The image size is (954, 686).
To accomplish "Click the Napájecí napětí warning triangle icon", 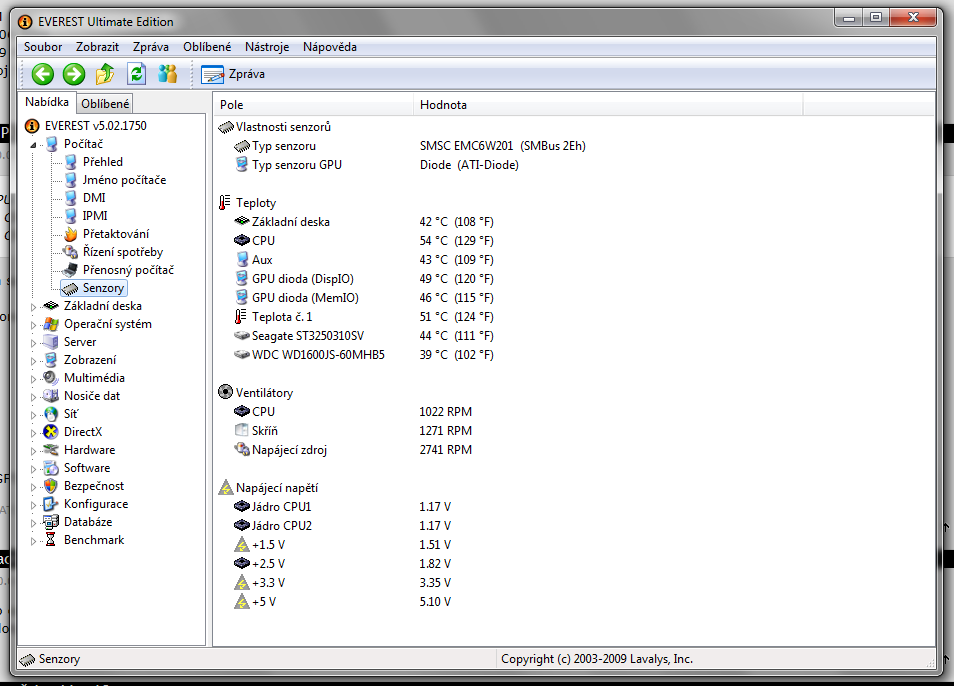I will tap(226, 487).
